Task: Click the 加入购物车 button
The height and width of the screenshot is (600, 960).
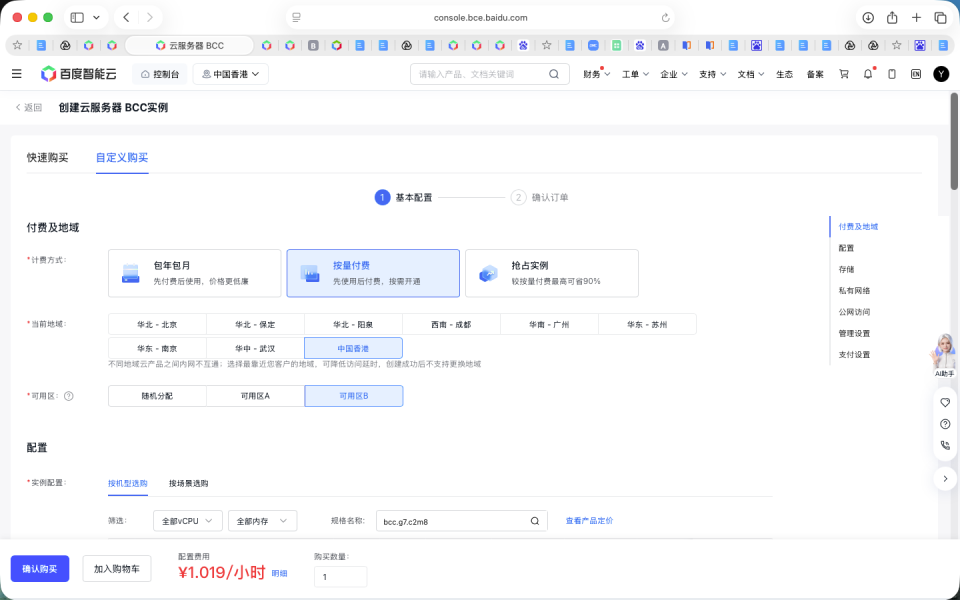Action: (117, 569)
